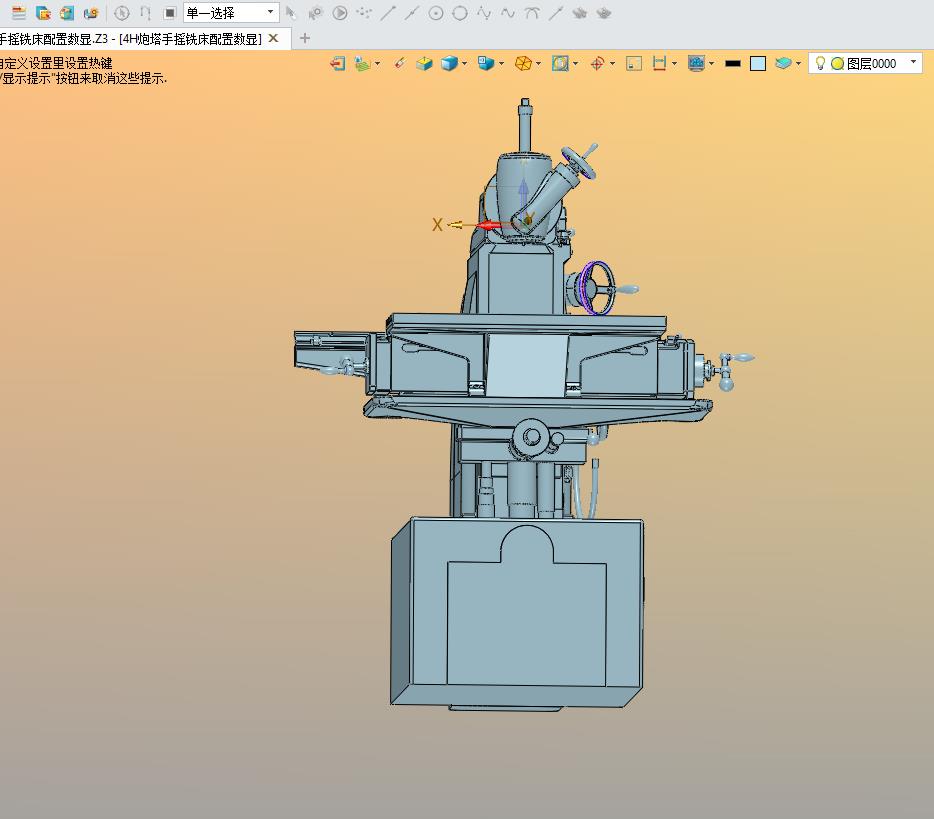Viewport: 934px width, 819px height.
Task: Add a new document tab with plus
Action: 305,38
